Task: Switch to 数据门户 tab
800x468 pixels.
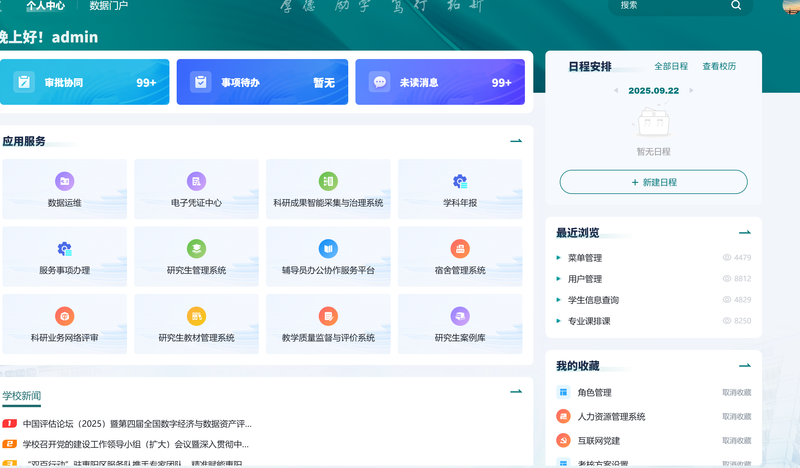Action: 109,5
